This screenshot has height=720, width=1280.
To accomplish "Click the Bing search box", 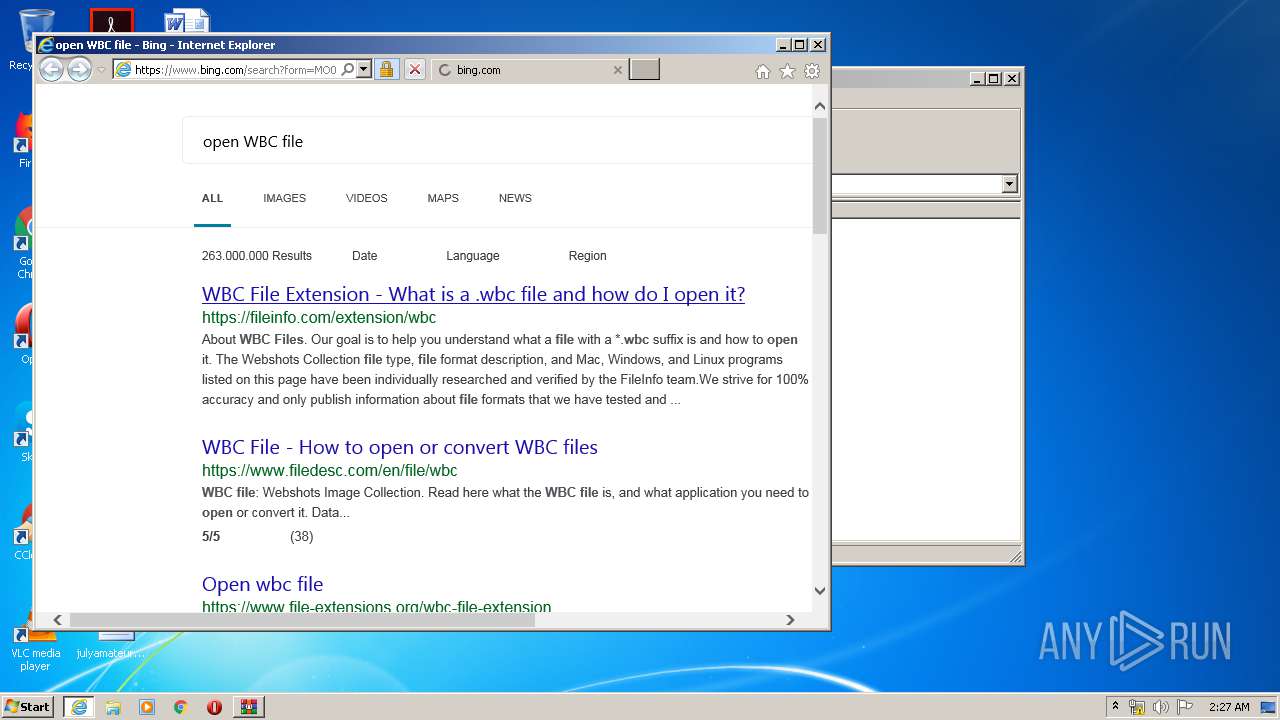I will pos(497,141).
